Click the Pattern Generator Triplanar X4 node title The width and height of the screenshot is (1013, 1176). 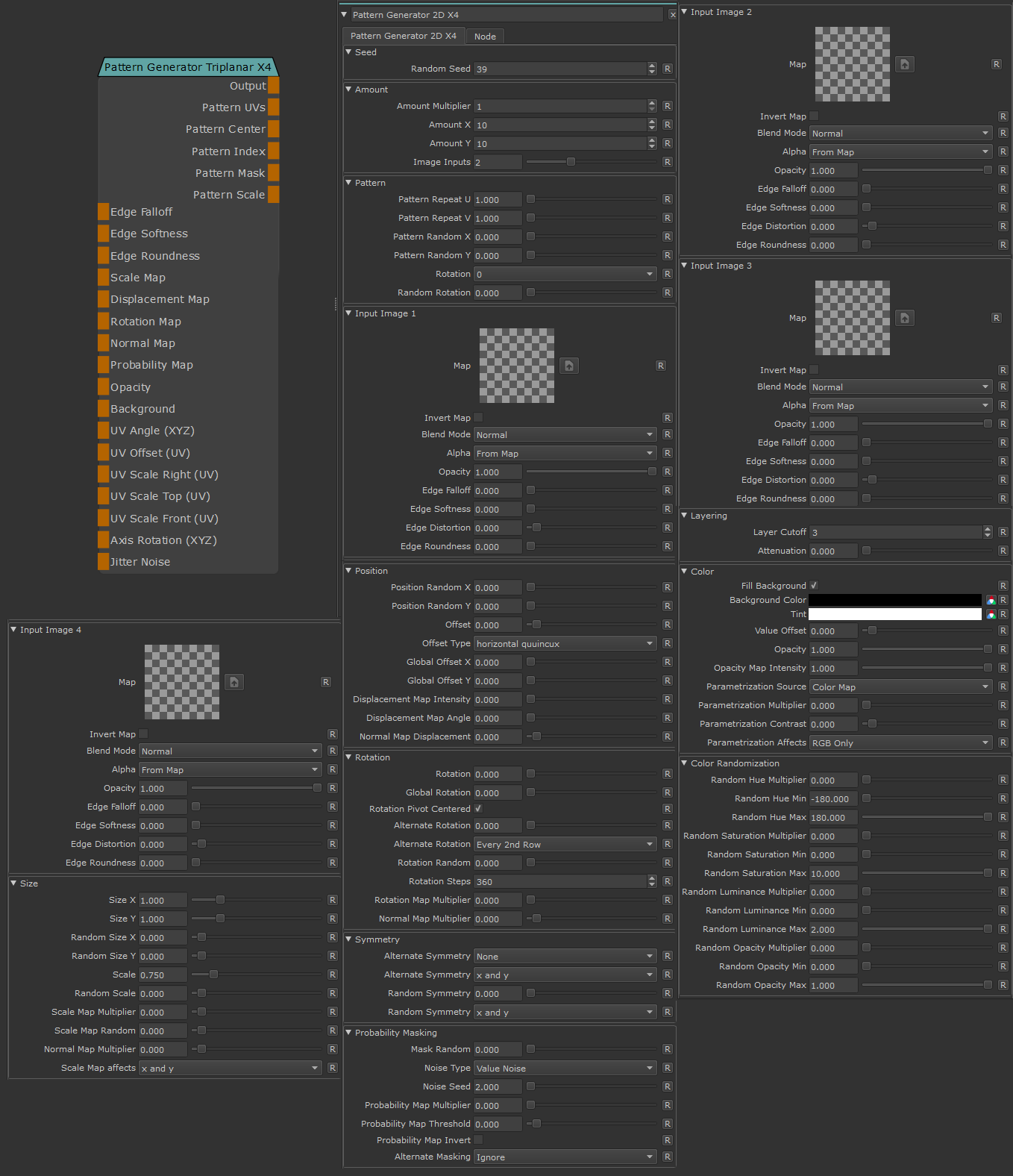(x=188, y=67)
